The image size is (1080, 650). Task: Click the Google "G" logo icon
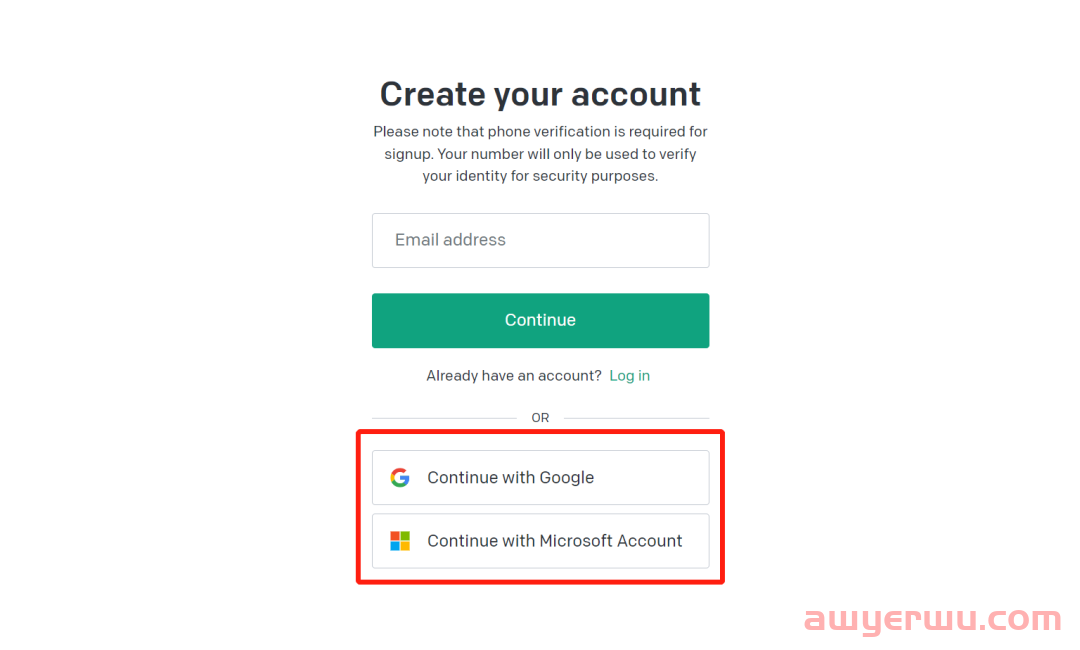[x=400, y=477]
